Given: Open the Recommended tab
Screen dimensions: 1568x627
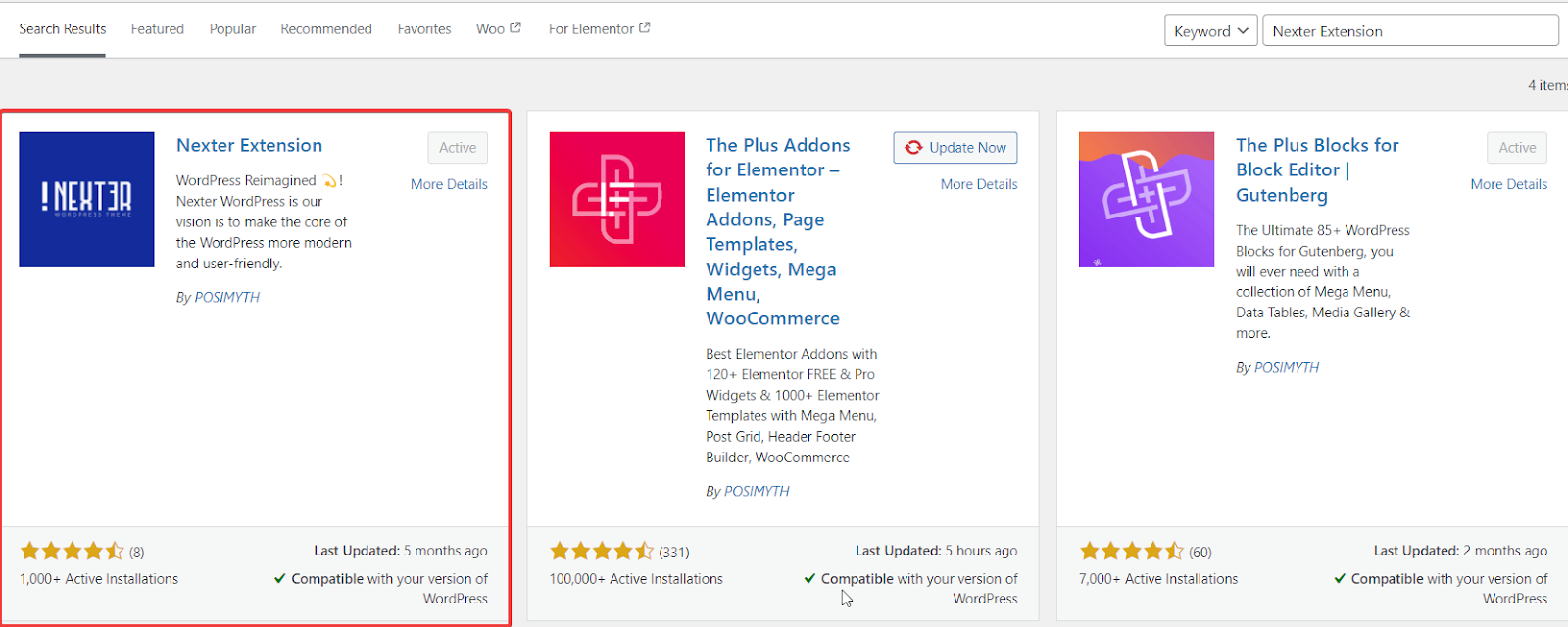Looking at the screenshot, I should coord(326,29).
